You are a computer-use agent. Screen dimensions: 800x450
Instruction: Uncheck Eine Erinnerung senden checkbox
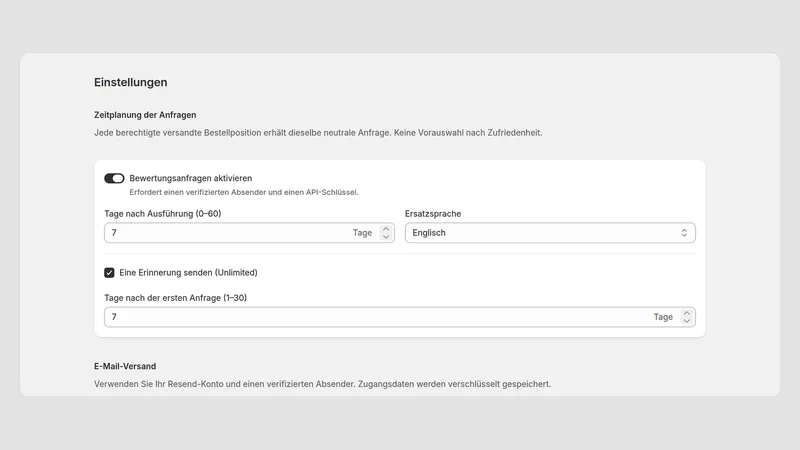click(x=109, y=272)
